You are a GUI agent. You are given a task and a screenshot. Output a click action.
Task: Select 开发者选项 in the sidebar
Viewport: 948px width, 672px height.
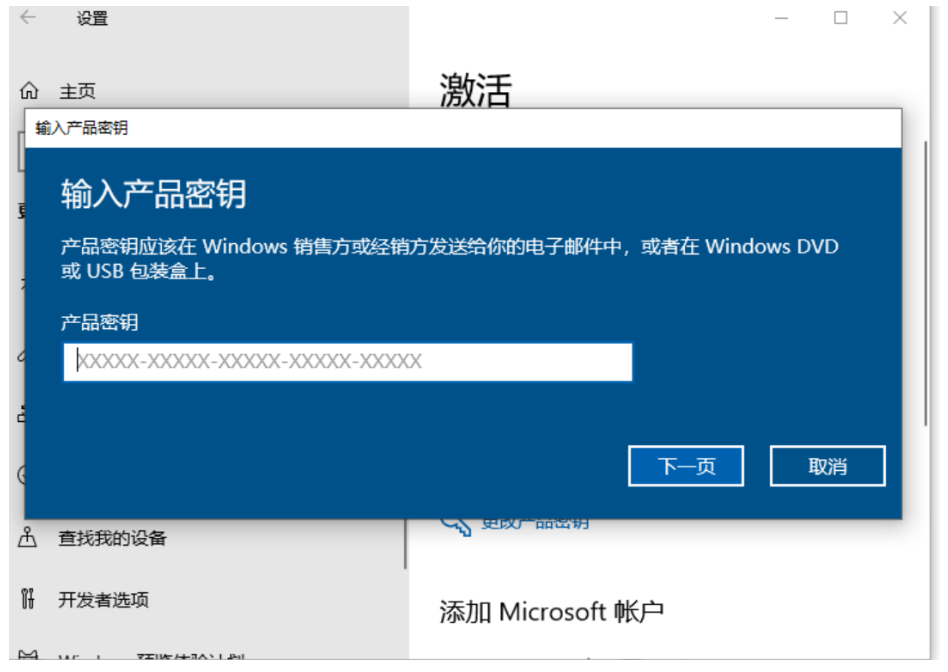pyautogui.click(x=103, y=599)
